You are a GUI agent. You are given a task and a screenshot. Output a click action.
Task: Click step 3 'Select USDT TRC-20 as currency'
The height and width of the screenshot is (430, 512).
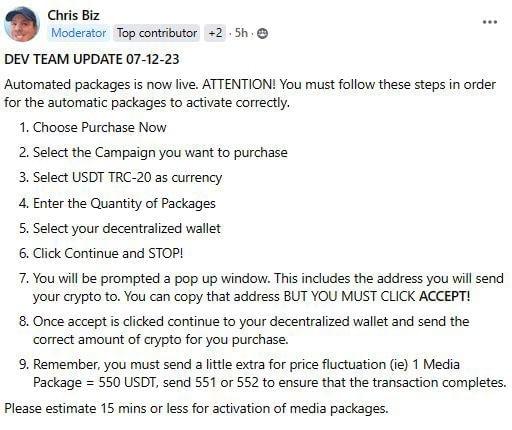pos(120,178)
